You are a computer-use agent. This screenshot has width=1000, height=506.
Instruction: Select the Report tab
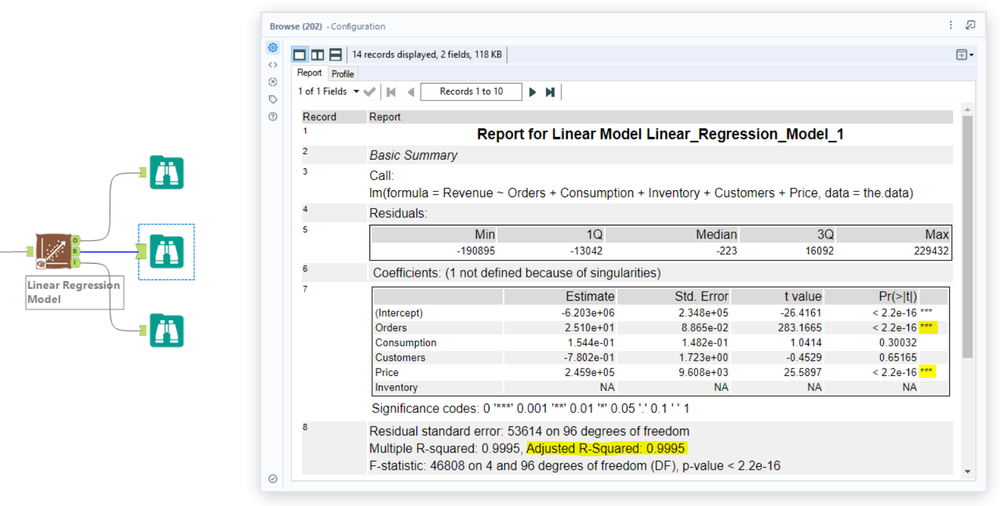309,73
